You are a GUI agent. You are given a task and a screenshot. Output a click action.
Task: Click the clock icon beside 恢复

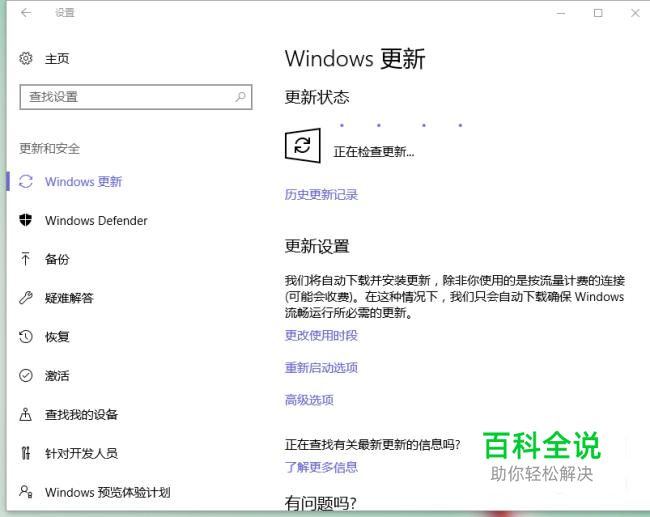26,336
